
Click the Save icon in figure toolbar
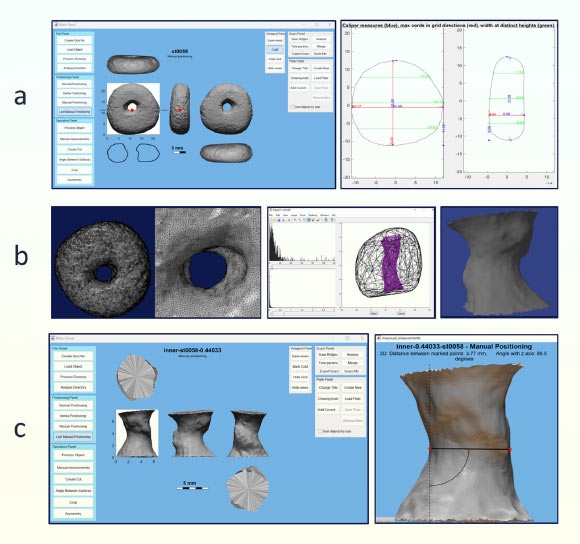click(x=278, y=220)
